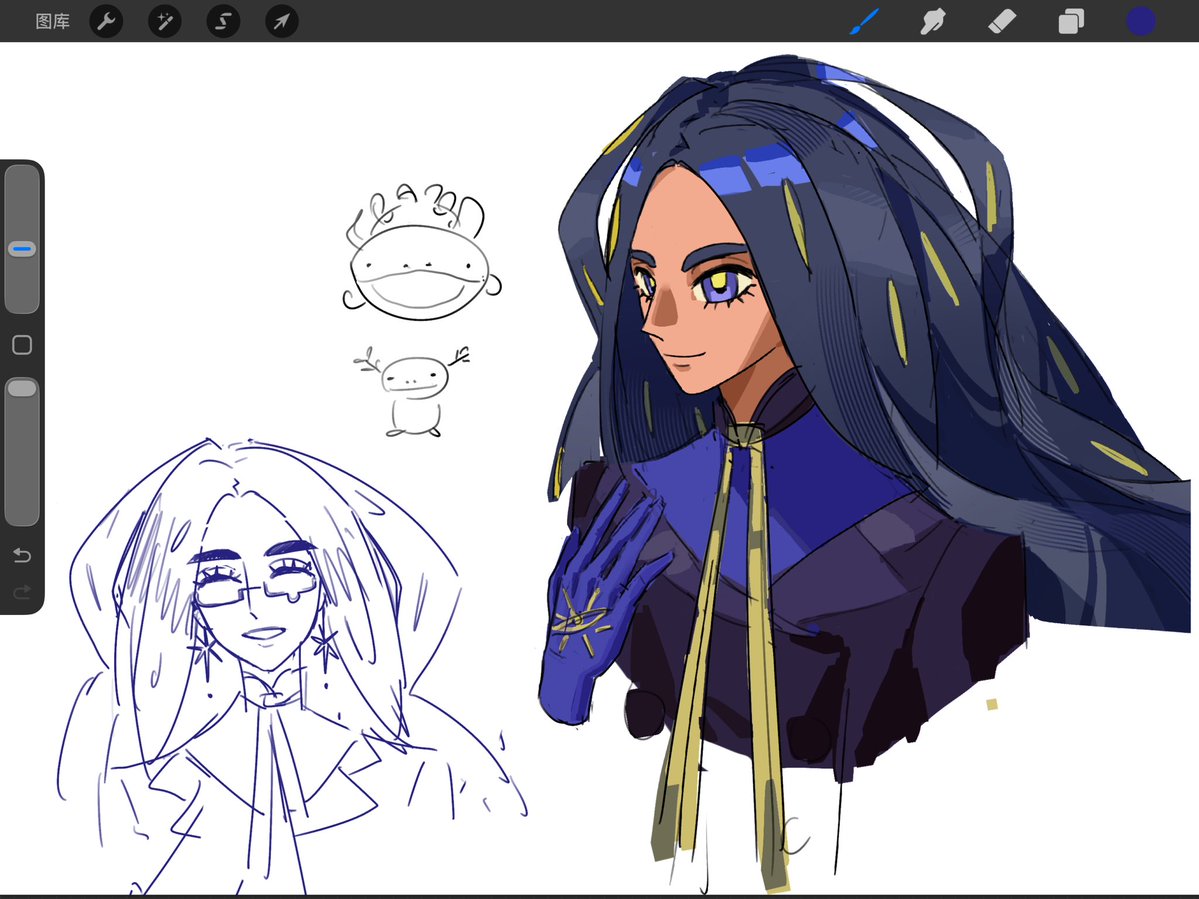Open the Actions wrench menu
1199x899 pixels.
click(106, 21)
